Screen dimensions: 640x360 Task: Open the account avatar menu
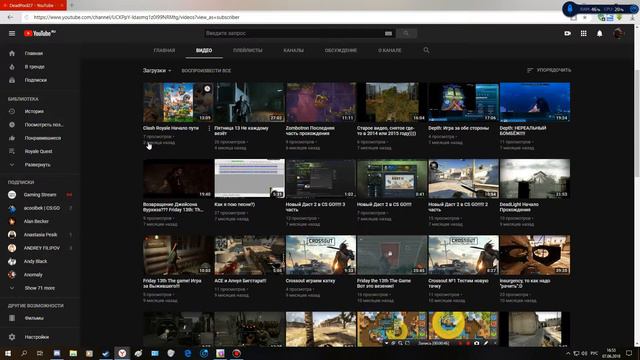pos(618,33)
